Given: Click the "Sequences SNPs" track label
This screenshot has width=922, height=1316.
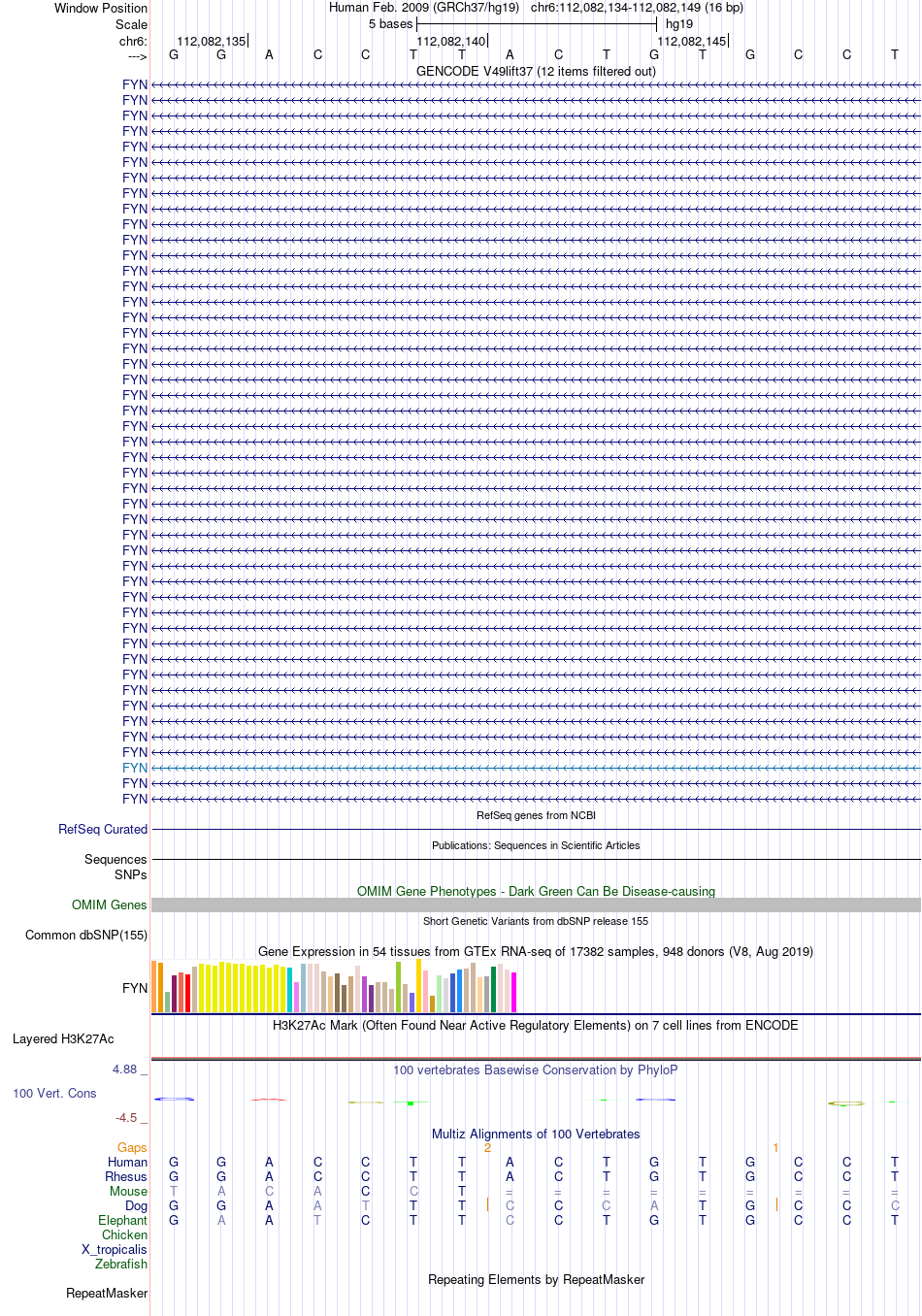Looking at the screenshot, I should [115, 867].
